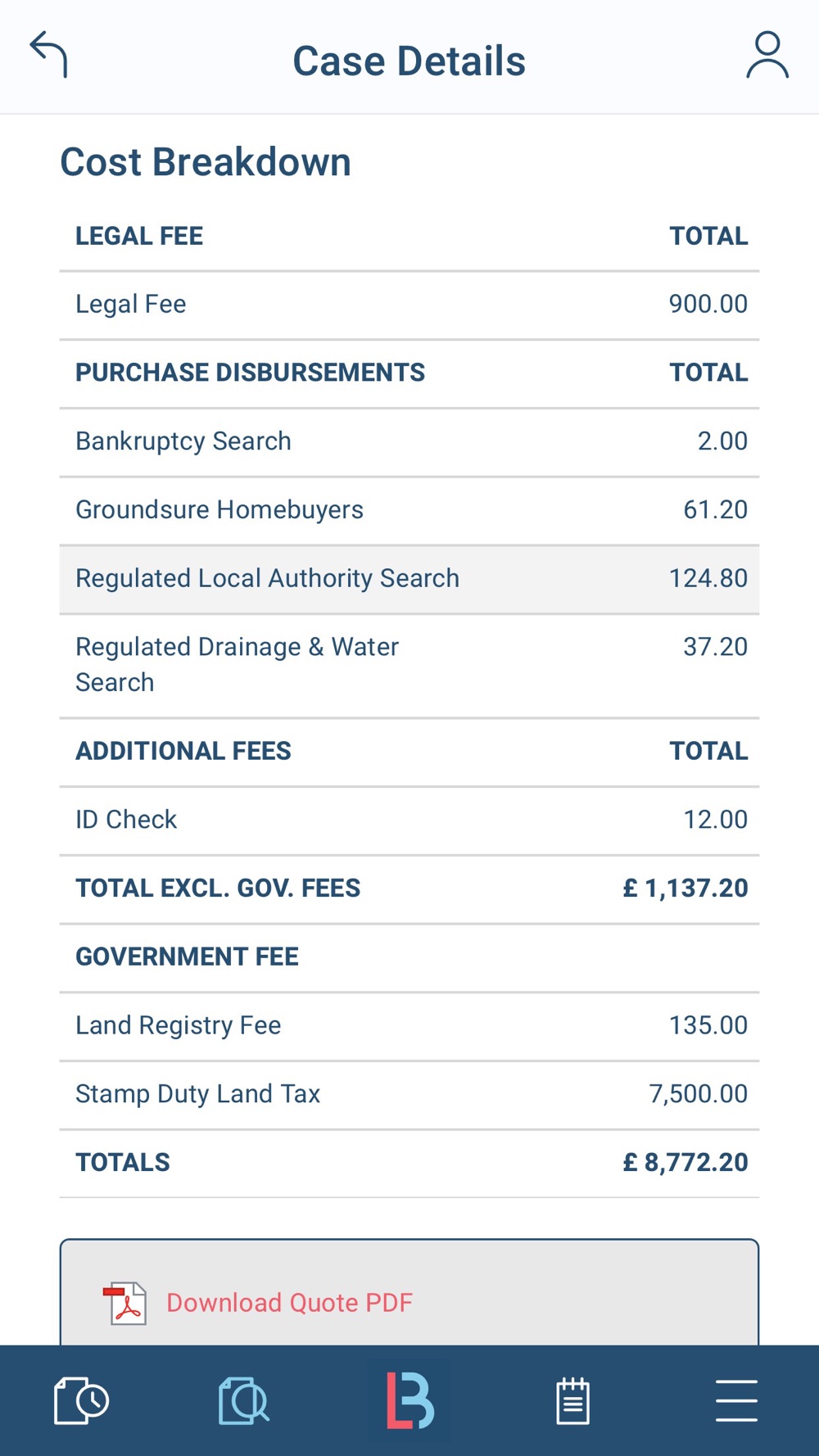Tap the Cost Breakdown heading
This screenshot has width=819, height=1456.
click(x=206, y=162)
